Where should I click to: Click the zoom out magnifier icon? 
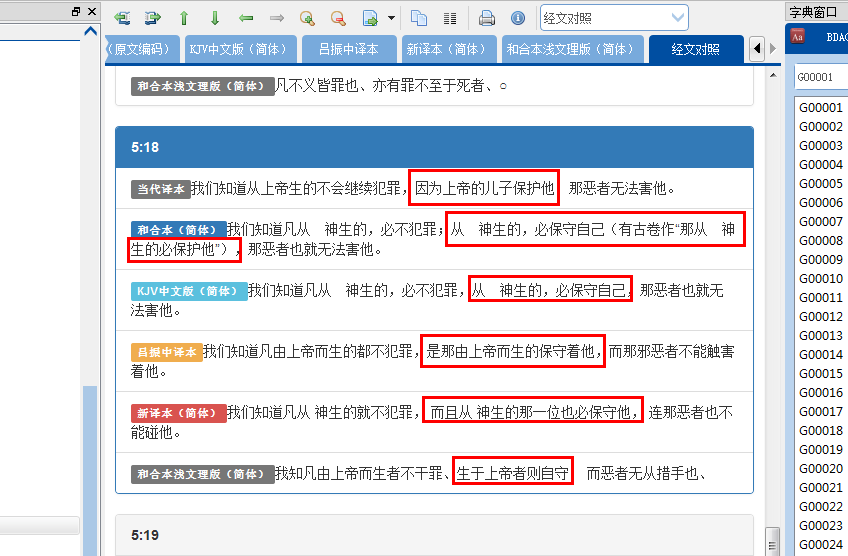pos(338,18)
